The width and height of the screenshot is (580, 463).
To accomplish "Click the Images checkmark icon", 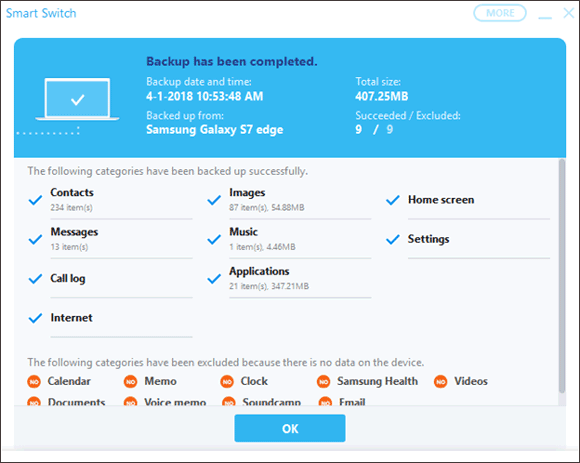I will point(214,200).
